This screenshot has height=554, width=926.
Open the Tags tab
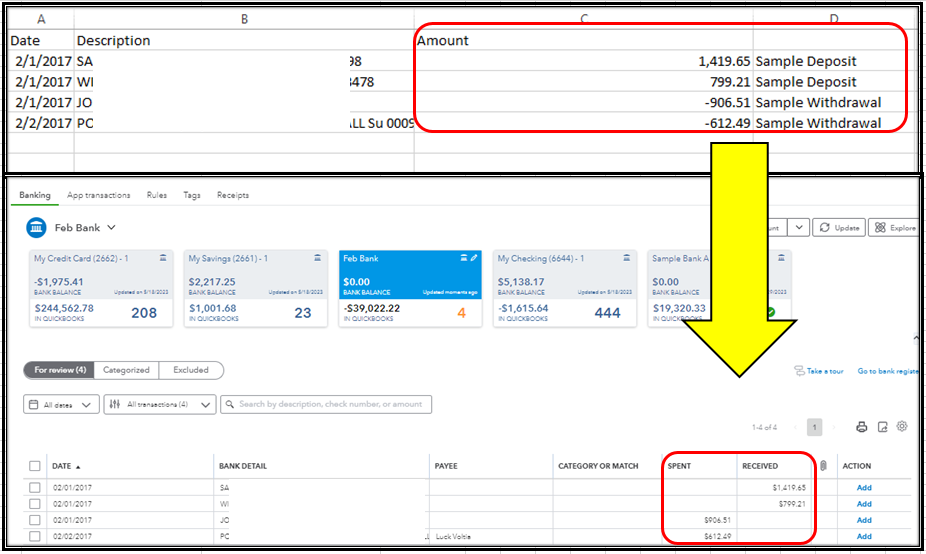[191, 195]
